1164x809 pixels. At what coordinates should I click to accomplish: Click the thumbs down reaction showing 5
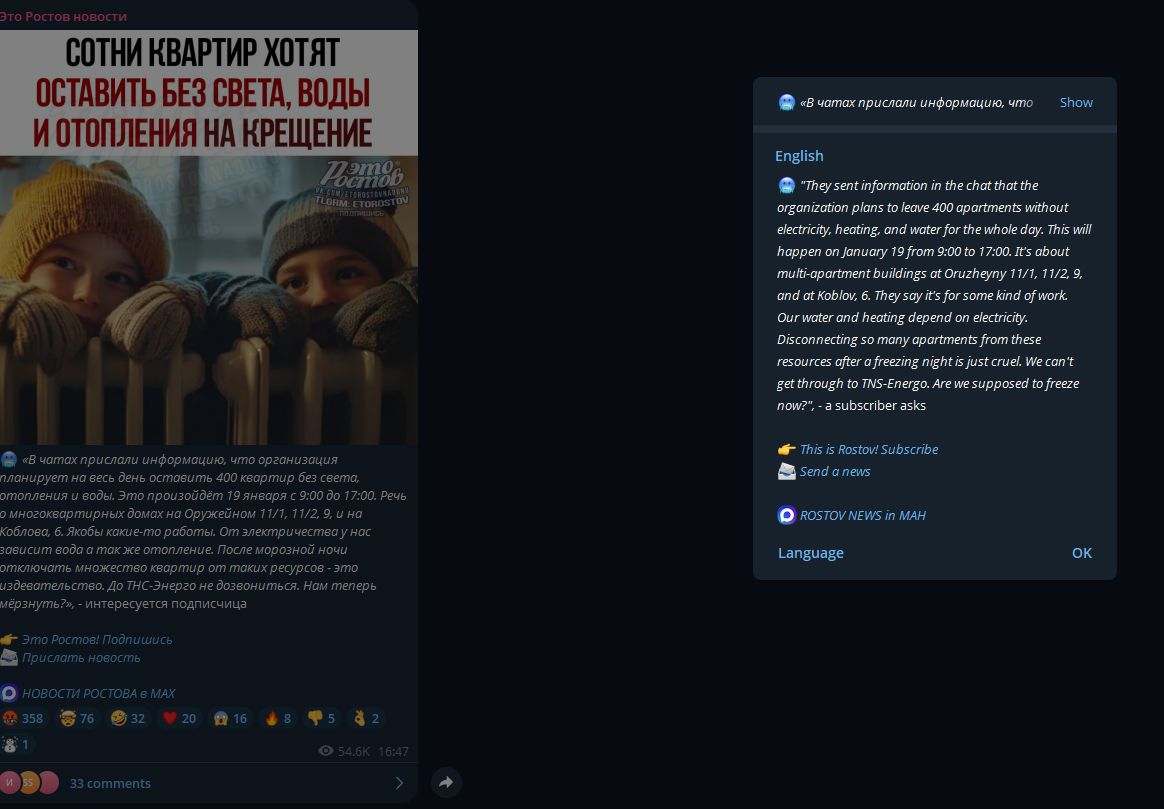coord(321,718)
